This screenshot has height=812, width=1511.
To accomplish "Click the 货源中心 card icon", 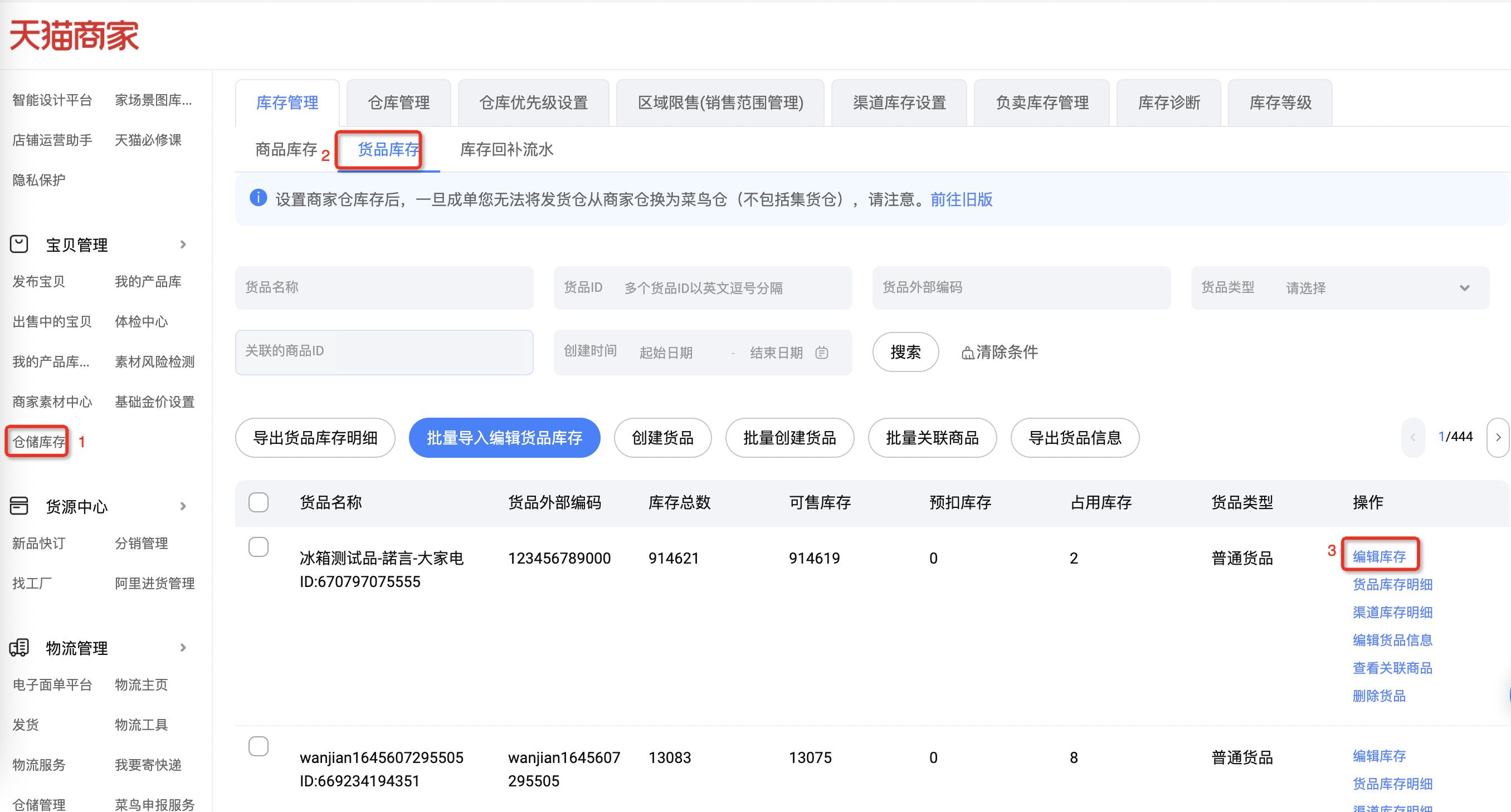I will 19,506.
